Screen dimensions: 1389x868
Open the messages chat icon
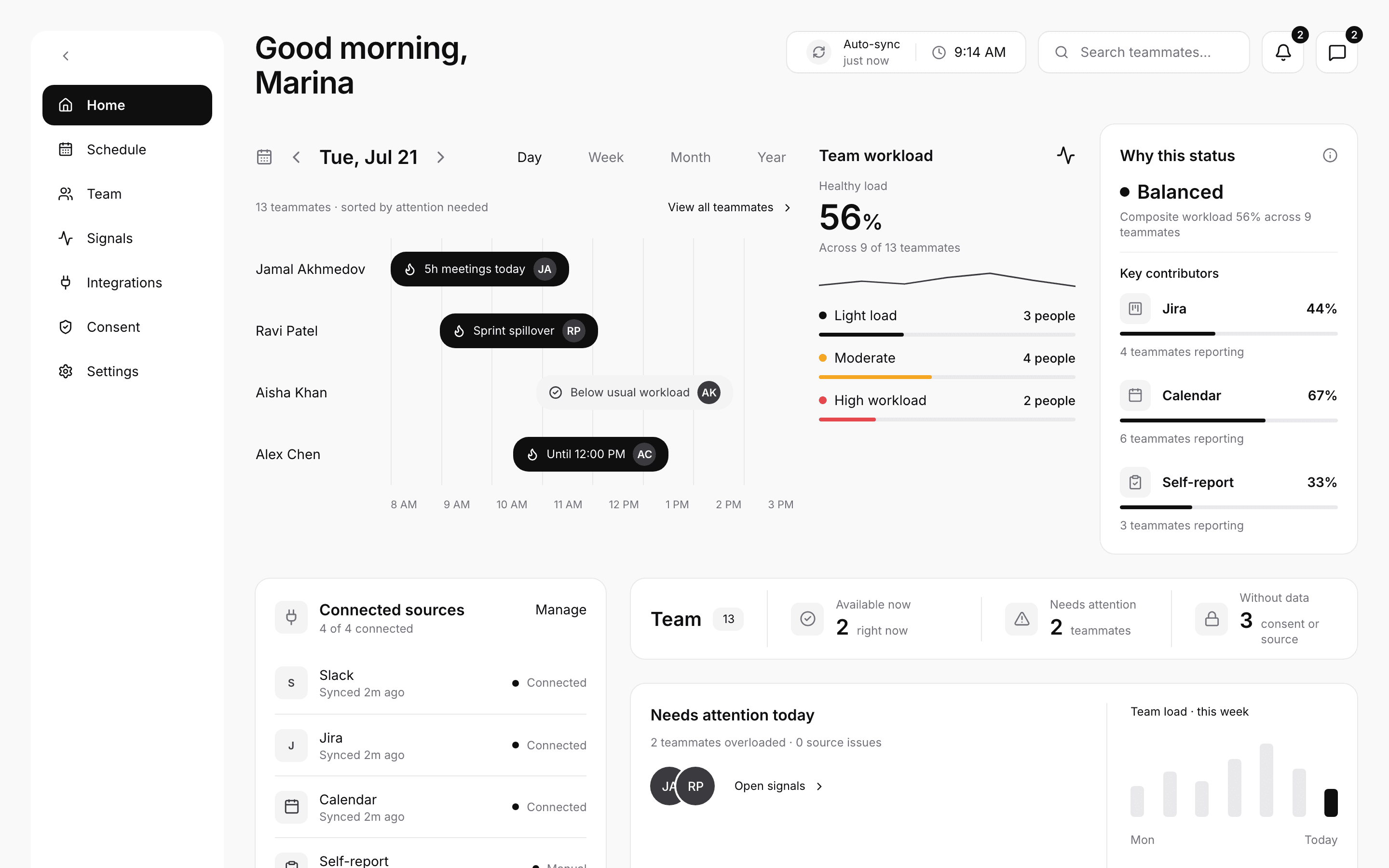1337,52
